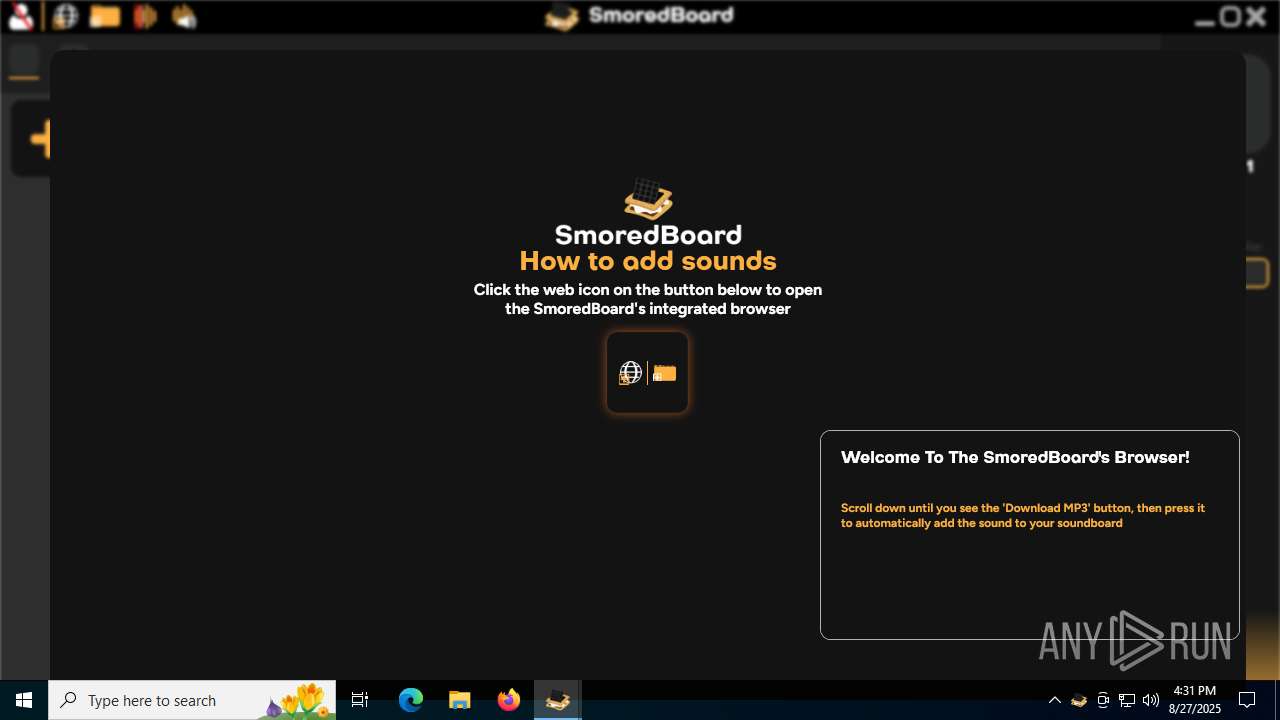
Task: Open the Action Center notifications
Action: (1247, 700)
